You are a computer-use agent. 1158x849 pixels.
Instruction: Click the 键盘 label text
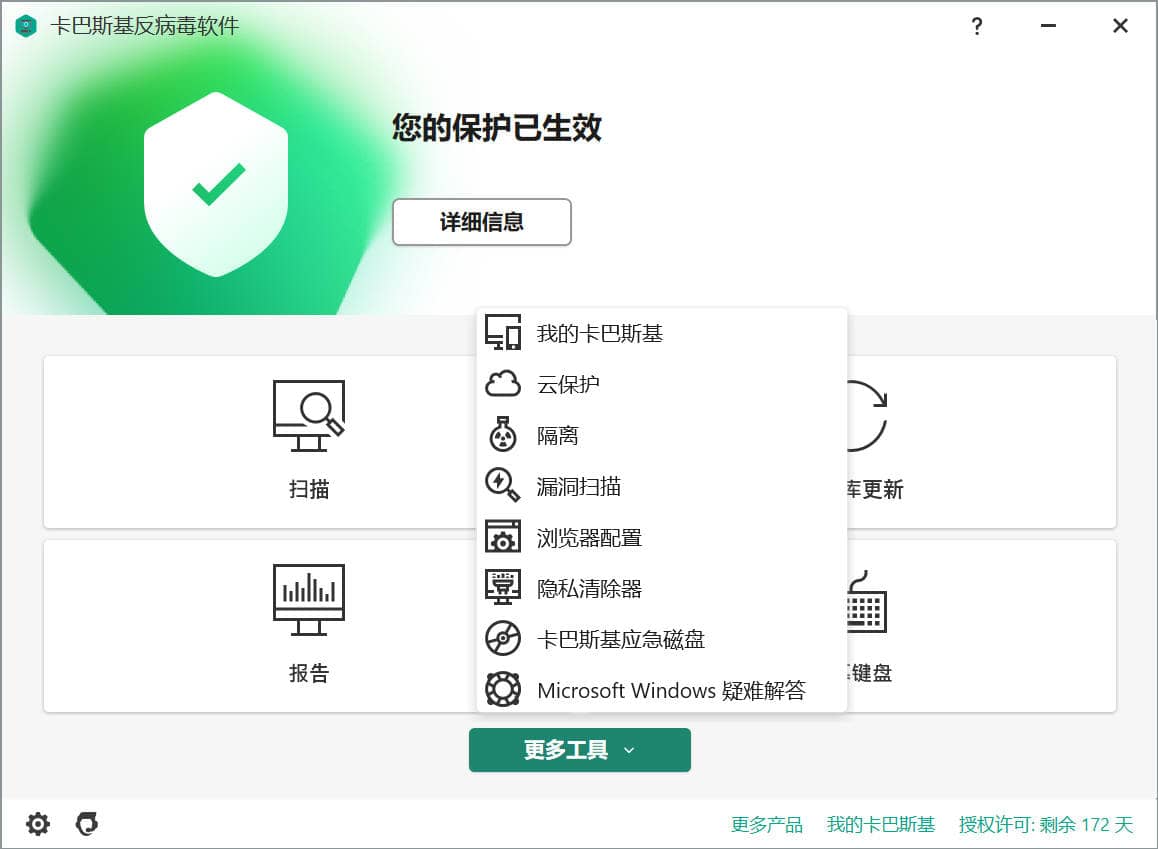point(870,673)
